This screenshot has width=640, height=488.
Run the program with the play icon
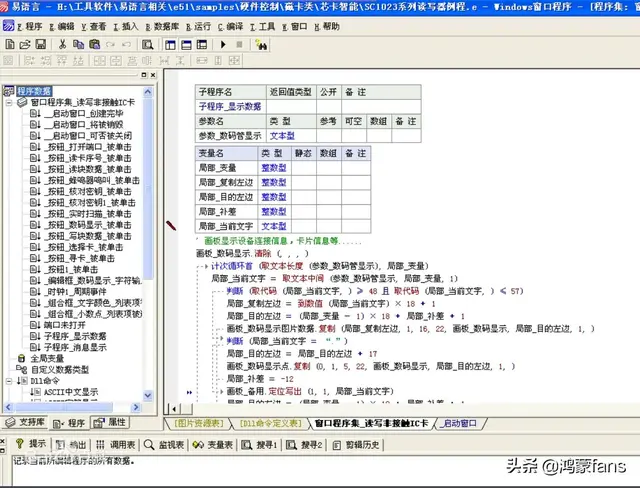[x=222, y=44]
